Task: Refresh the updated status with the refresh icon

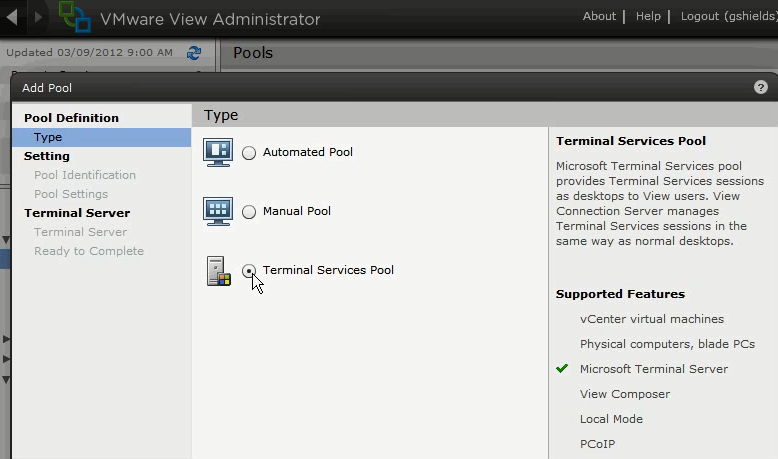Action: tap(194, 53)
